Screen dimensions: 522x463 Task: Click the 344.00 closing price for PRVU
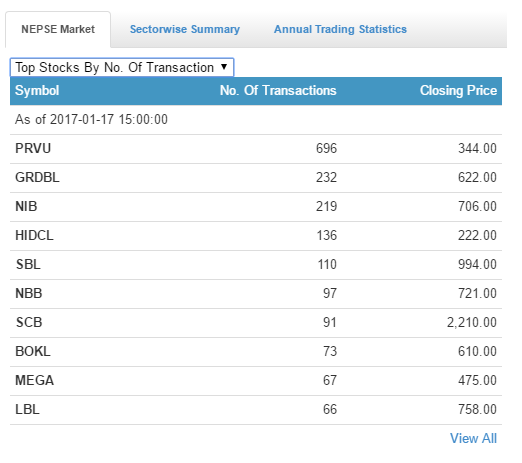pos(477,149)
